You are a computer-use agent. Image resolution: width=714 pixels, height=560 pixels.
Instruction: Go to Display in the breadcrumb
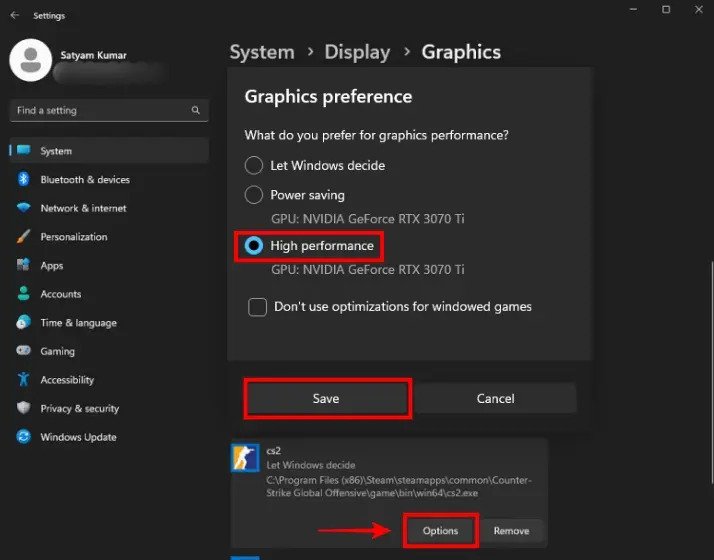click(x=357, y=52)
